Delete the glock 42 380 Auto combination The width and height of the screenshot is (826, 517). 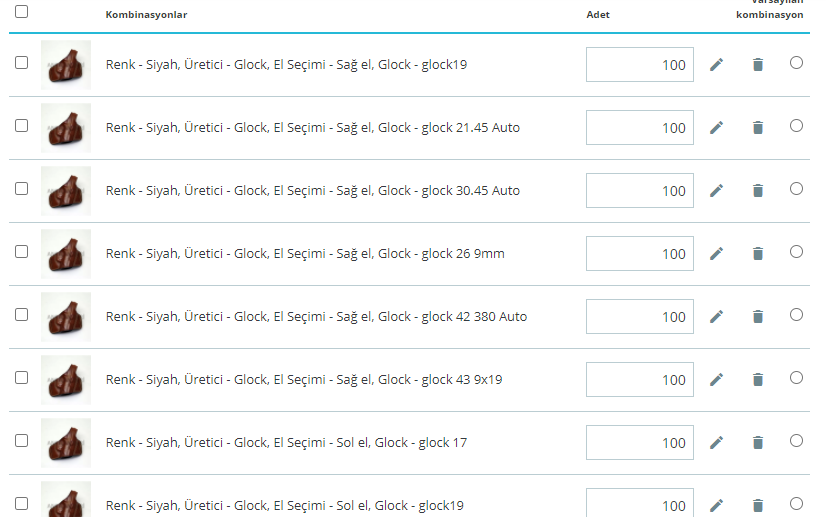pos(758,317)
